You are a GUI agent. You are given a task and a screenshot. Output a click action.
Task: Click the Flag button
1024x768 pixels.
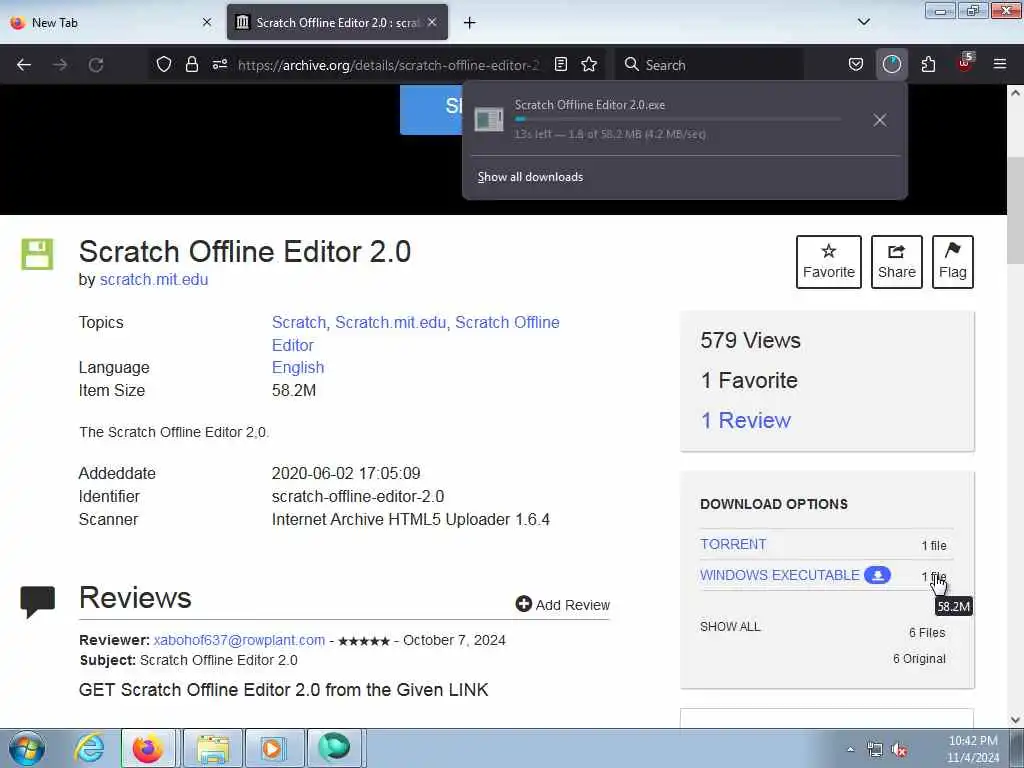(953, 262)
